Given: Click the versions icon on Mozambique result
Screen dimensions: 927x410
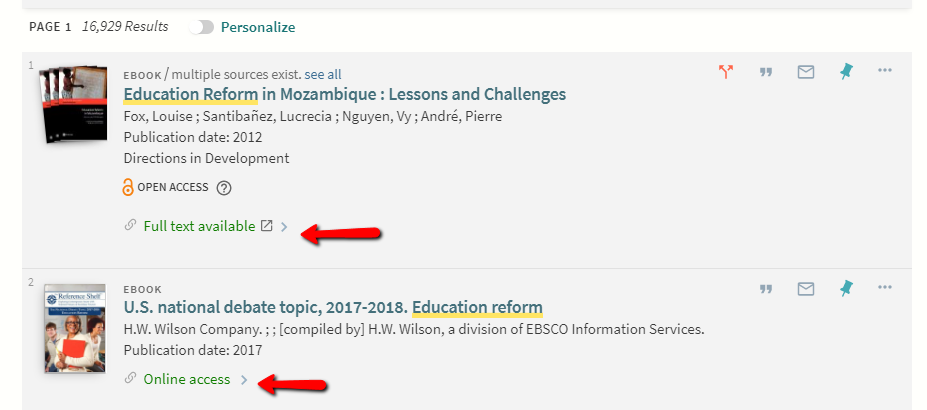Looking at the screenshot, I should point(727,72).
